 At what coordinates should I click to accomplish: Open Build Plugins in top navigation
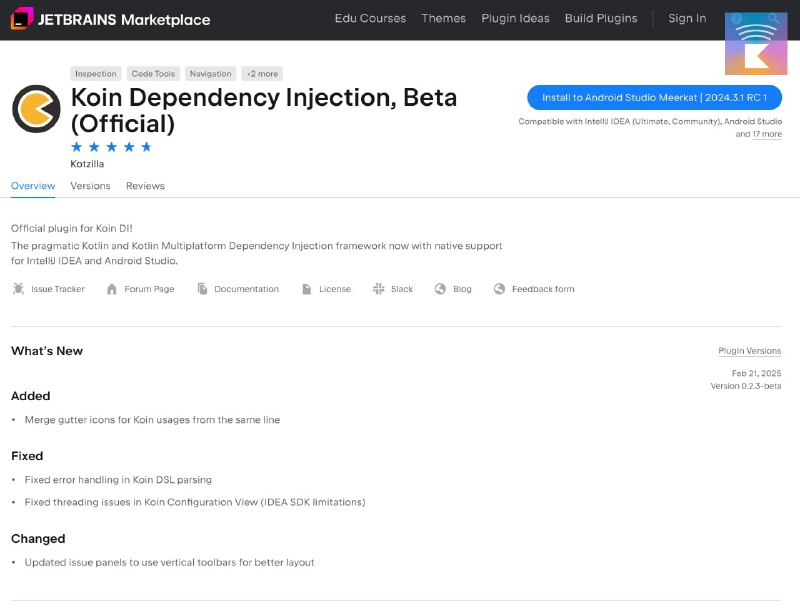pos(601,18)
